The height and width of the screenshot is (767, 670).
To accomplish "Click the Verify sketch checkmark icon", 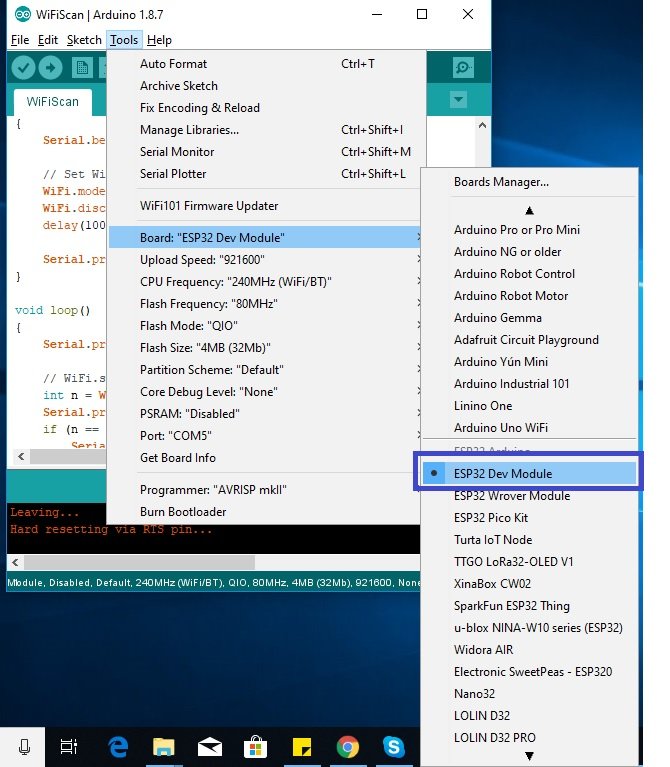I will [23, 68].
